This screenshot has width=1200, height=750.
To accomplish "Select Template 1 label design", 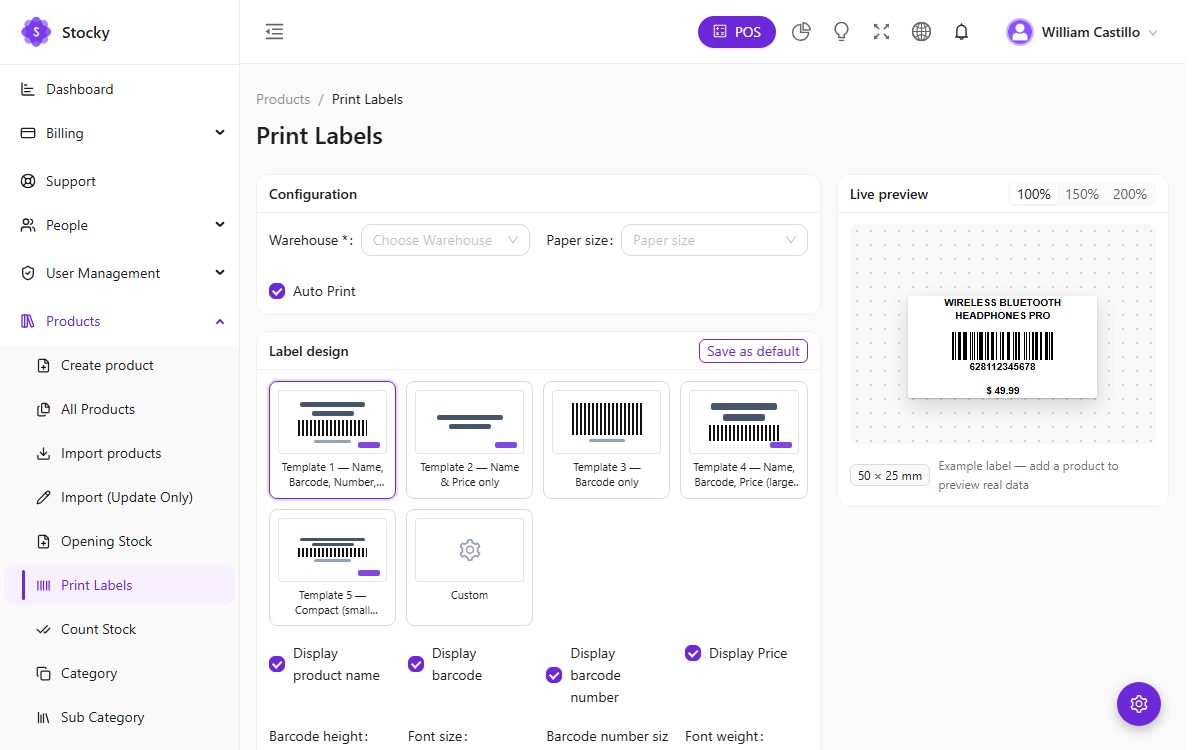I will pos(332,439).
